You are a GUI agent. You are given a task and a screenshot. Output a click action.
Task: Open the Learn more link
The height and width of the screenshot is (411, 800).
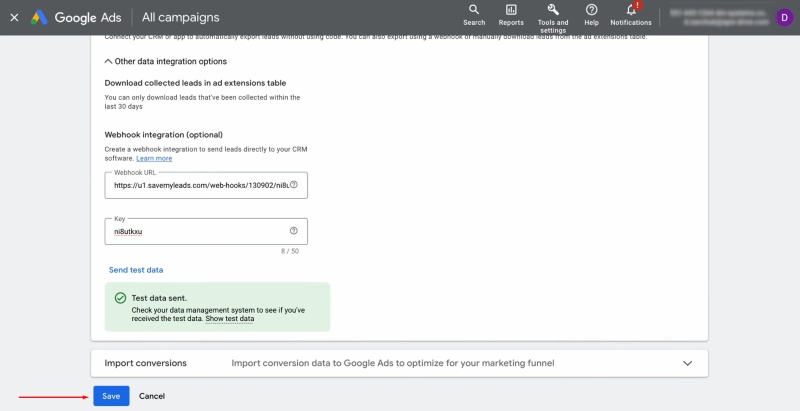pyautogui.click(x=154, y=159)
